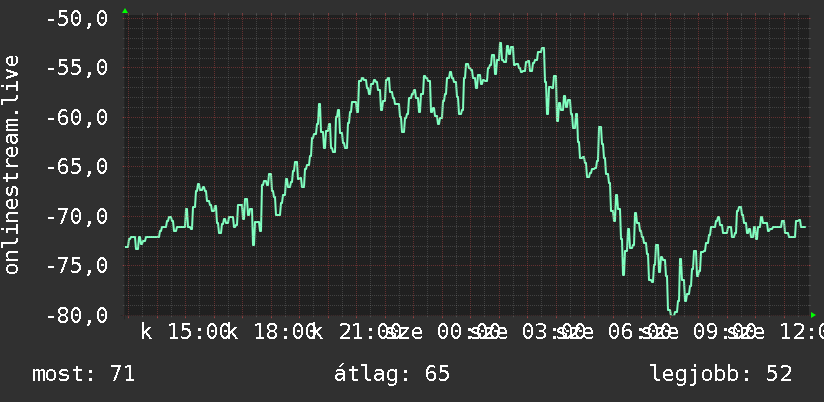
Task: Click the -60,0 axis label
Action: point(77,118)
